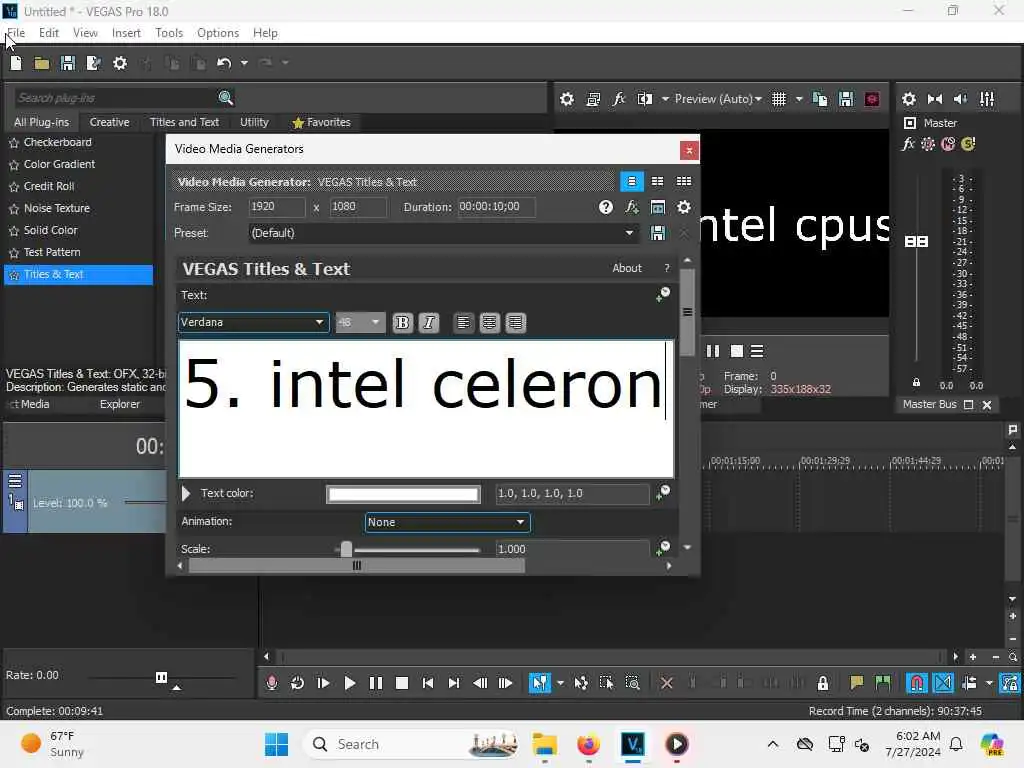1024x768 pixels.
Task: Toggle italic text formatting
Action: click(428, 323)
